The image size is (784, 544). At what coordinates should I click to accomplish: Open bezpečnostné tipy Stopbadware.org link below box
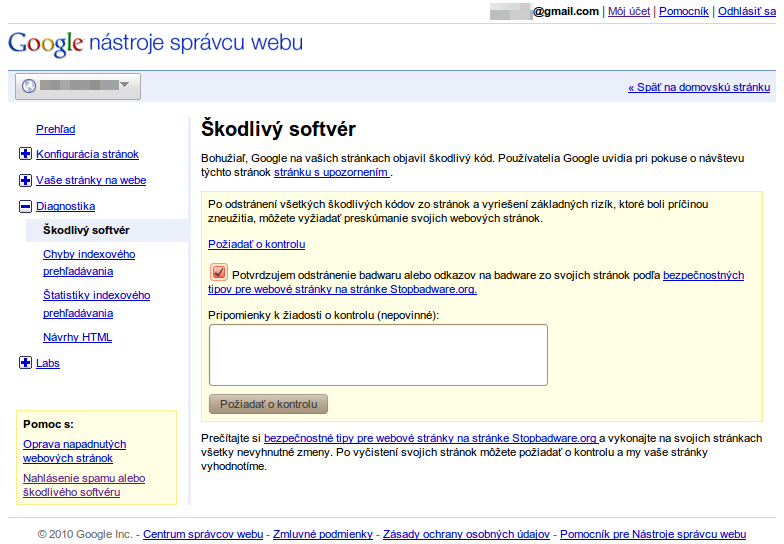(431, 438)
